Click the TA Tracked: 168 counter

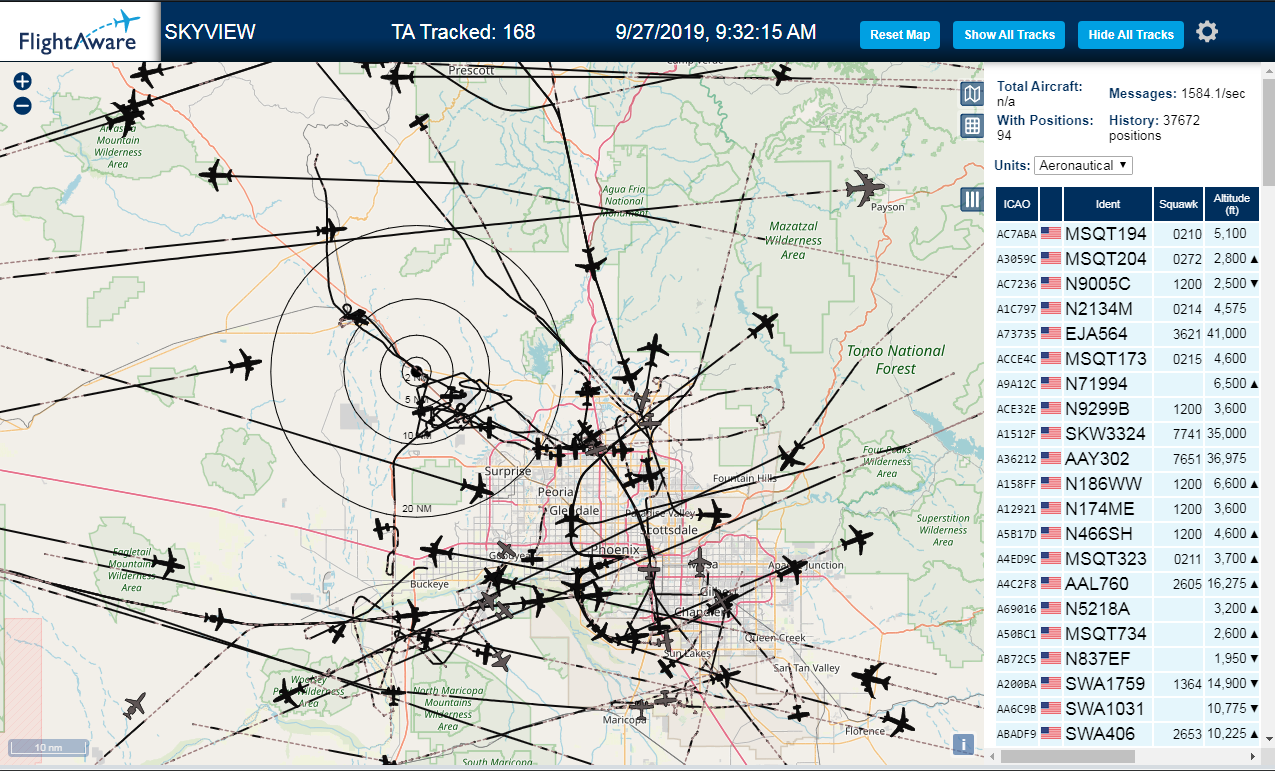tap(463, 32)
